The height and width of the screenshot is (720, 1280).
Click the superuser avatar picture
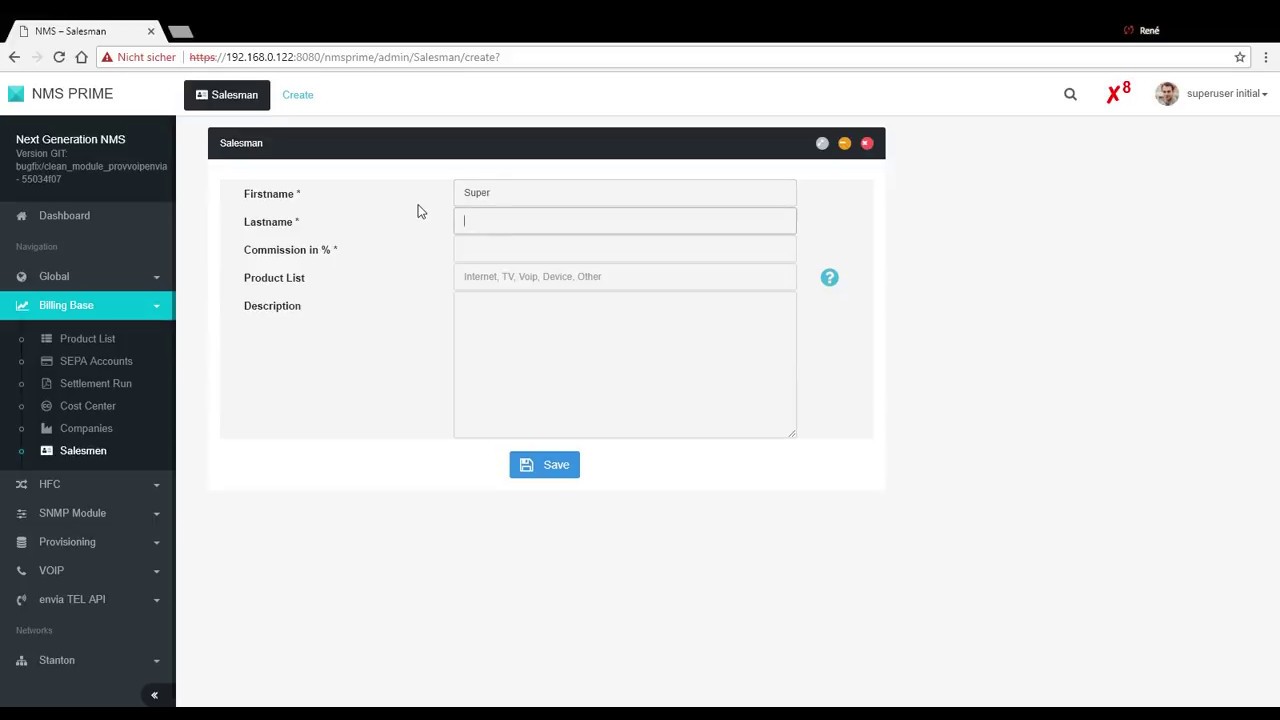point(1166,94)
